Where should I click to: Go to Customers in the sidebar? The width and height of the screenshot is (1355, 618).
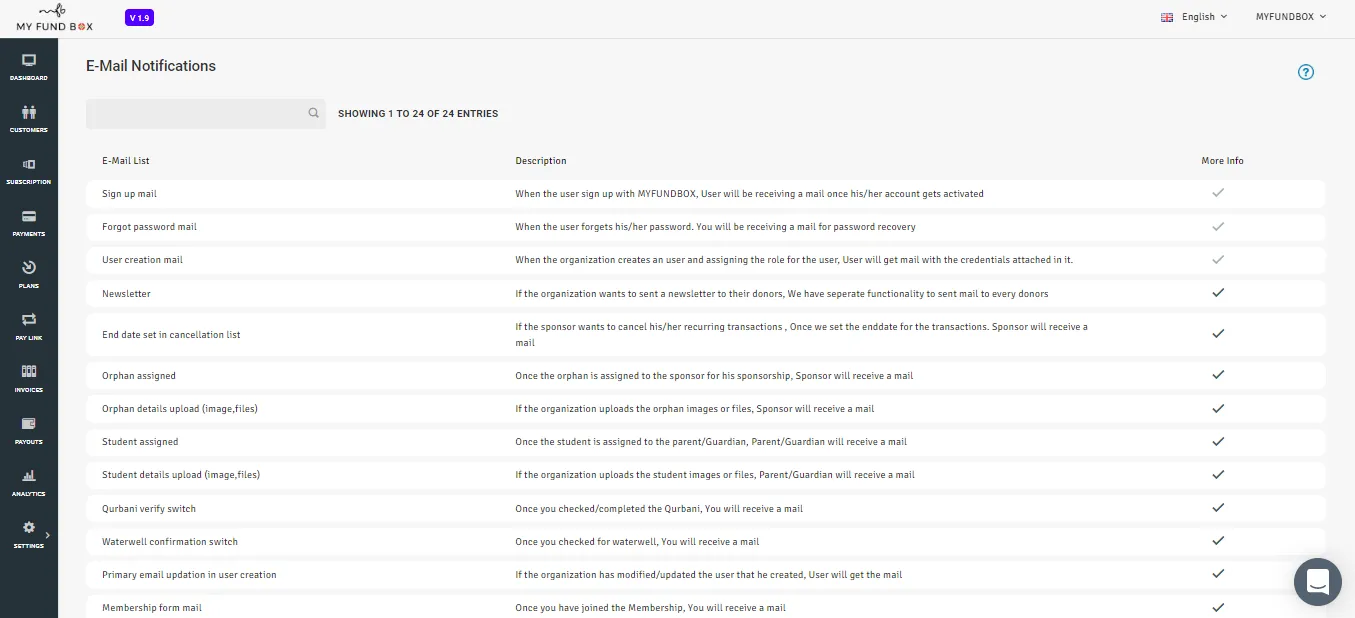coord(29,119)
